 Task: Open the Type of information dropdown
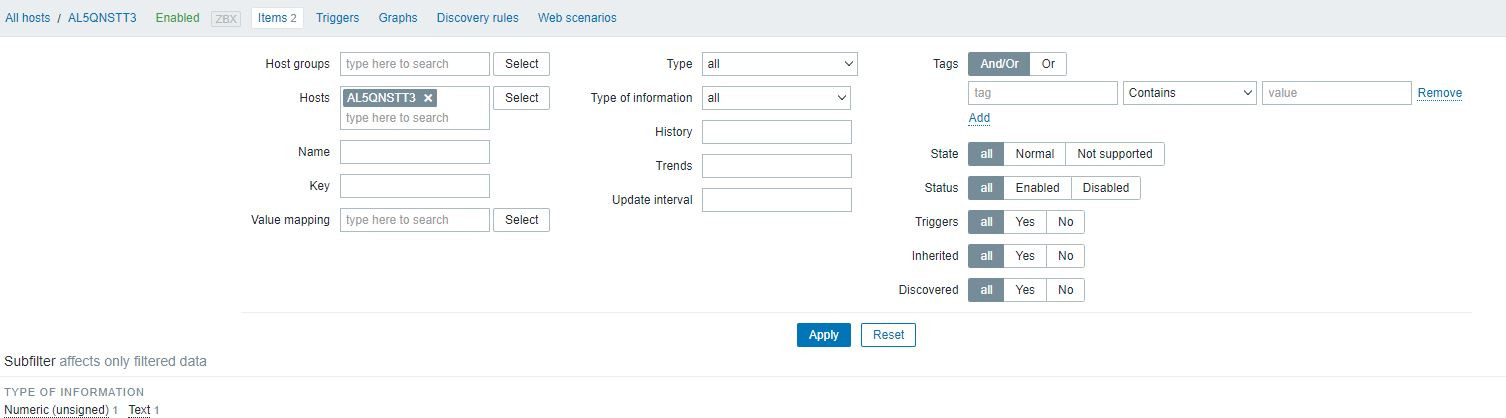tap(776, 98)
